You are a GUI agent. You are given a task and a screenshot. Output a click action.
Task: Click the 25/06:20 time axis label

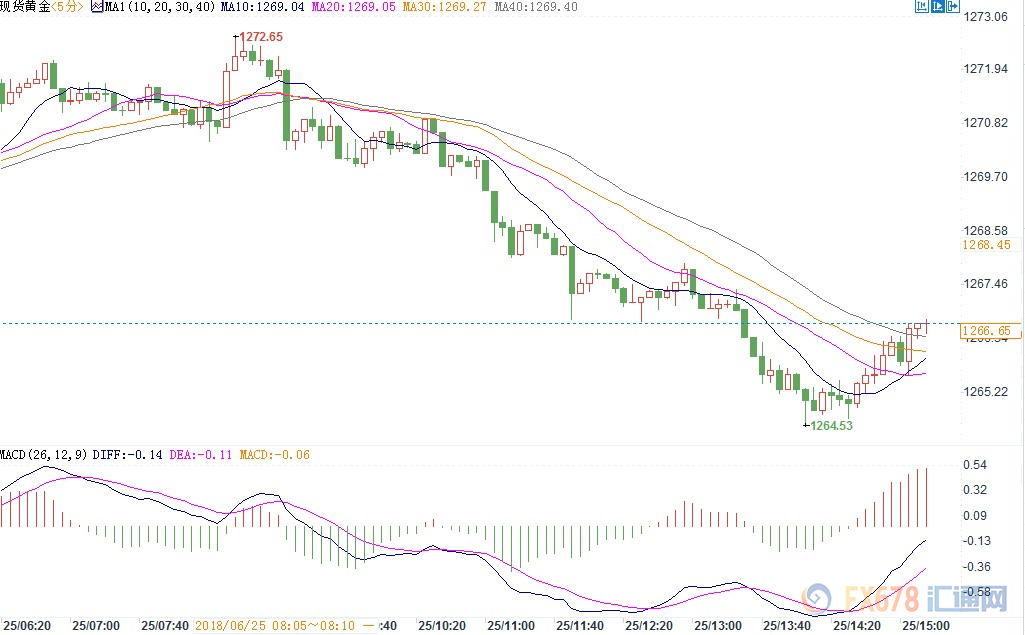(x=27, y=626)
